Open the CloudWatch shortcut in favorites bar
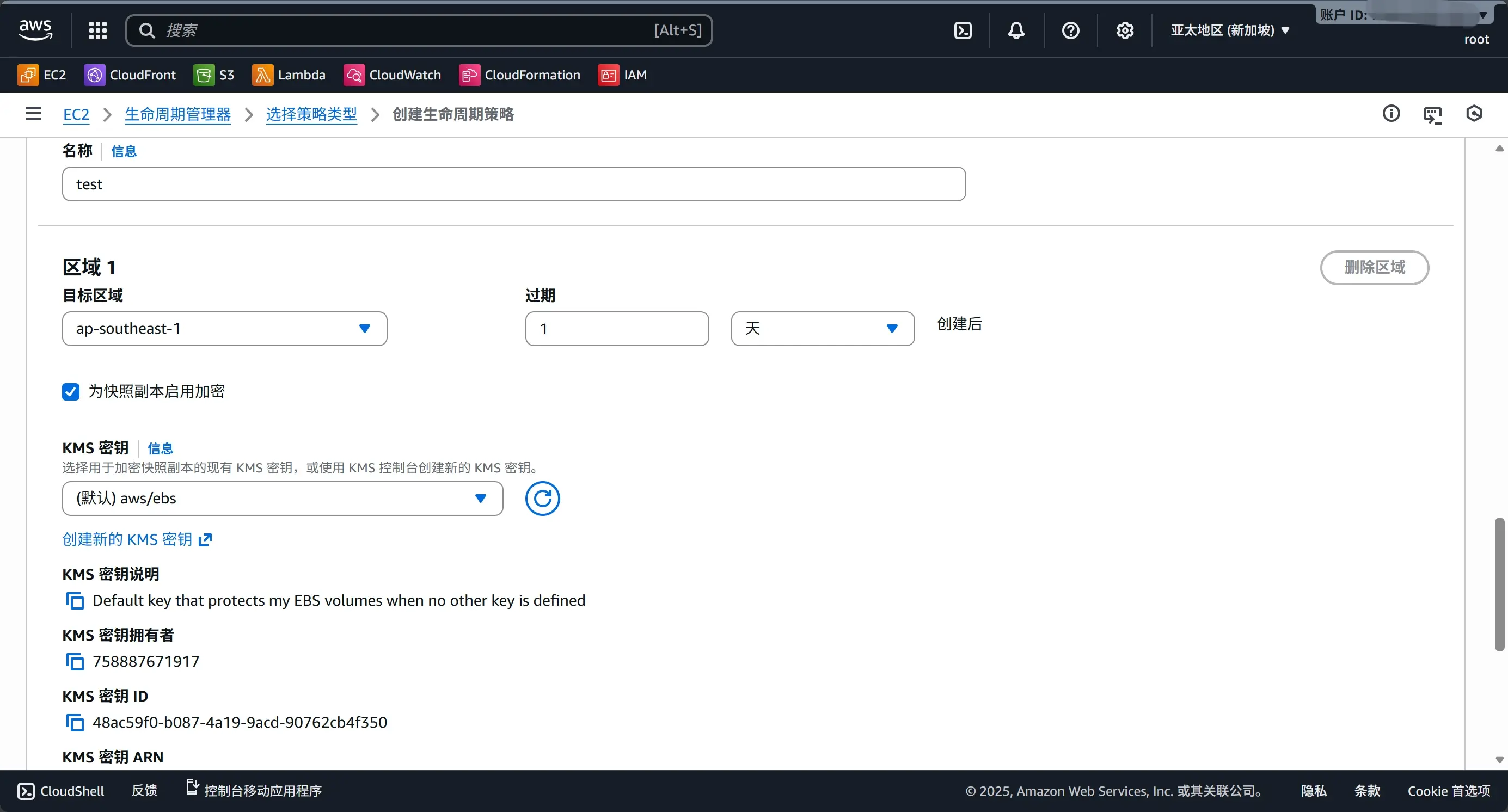The image size is (1508, 812). click(x=392, y=75)
